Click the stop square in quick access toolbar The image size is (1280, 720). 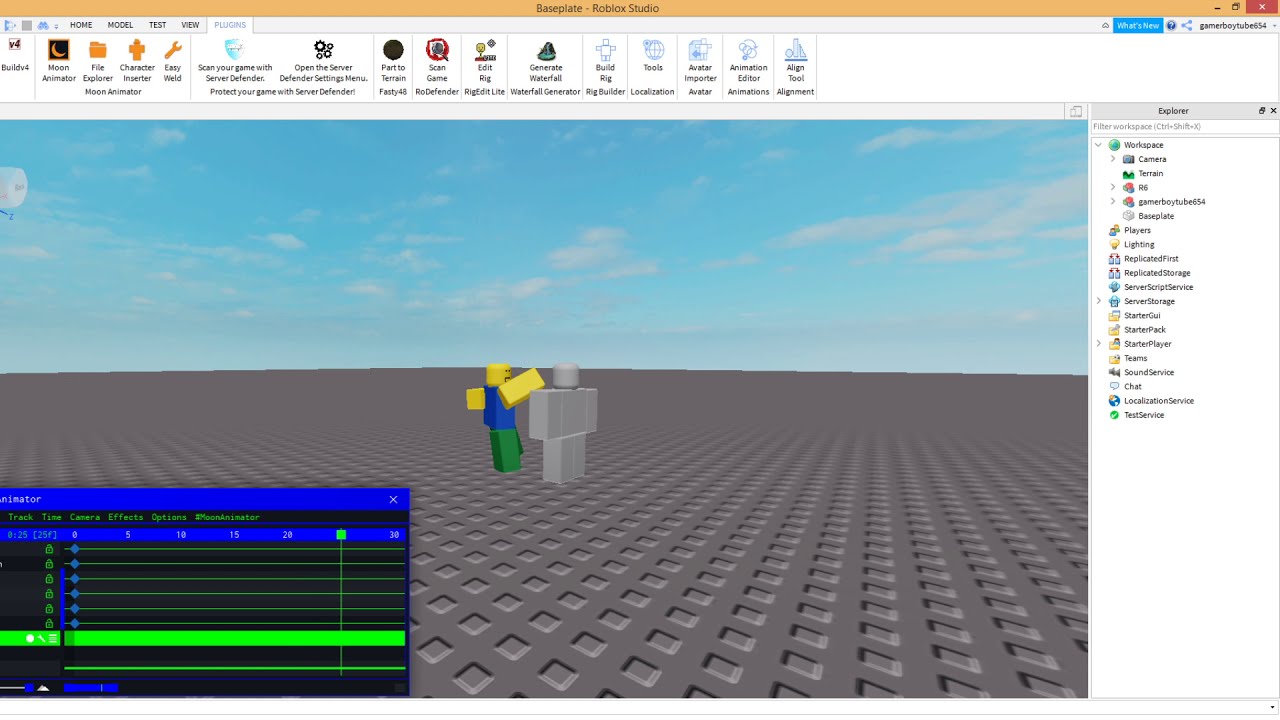pyautogui.click(x=27, y=25)
